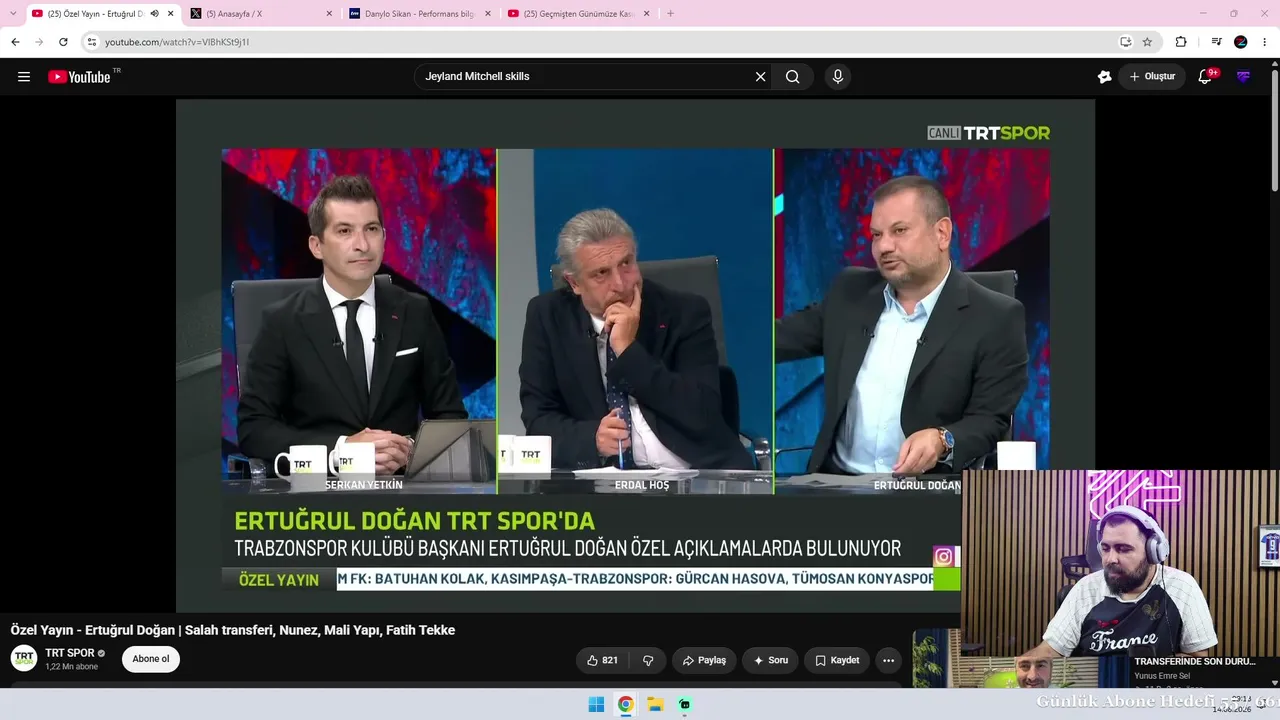
Task: Open Chrome from the taskbar
Action: pyautogui.click(x=626, y=704)
